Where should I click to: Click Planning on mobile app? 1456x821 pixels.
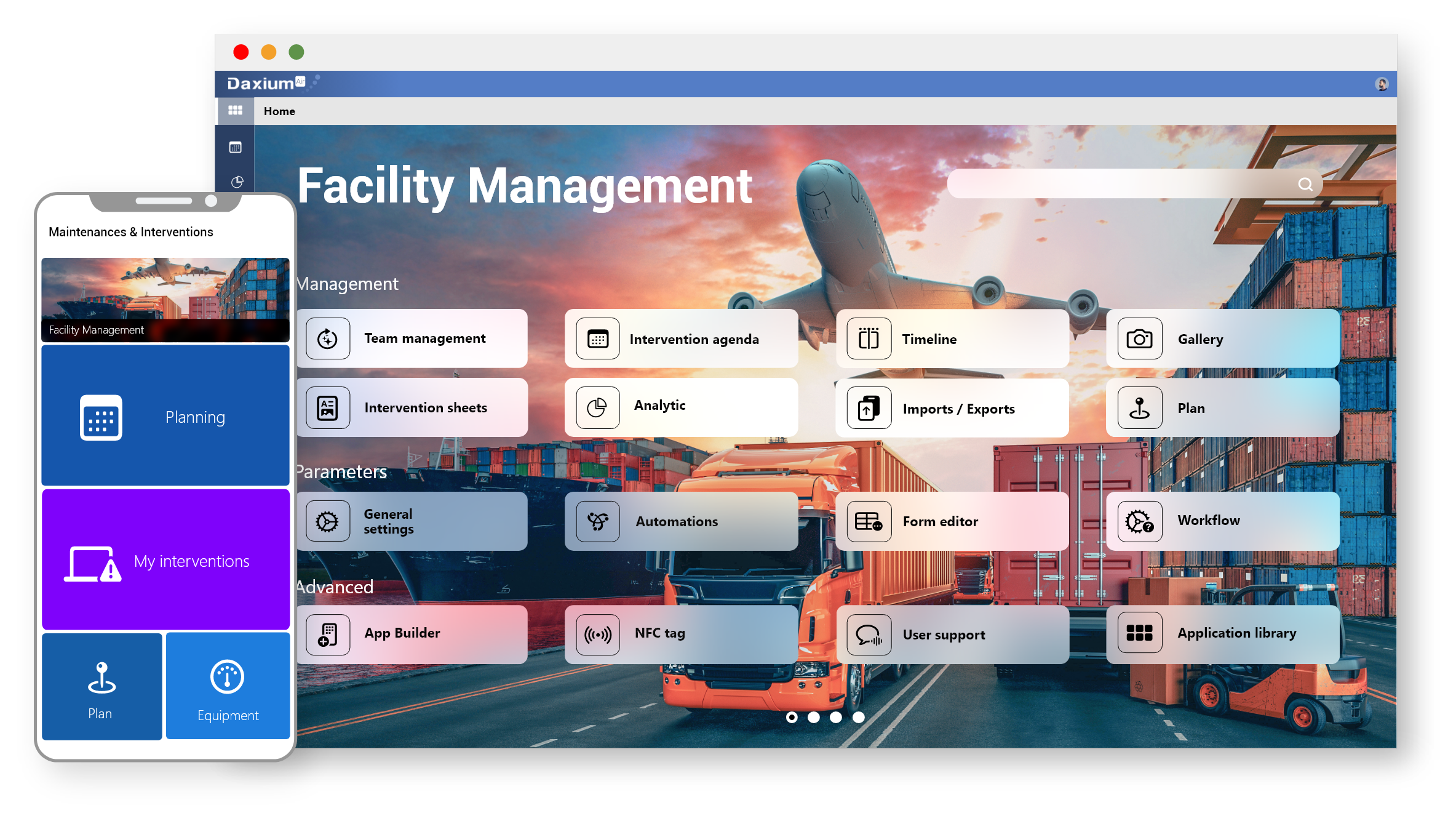(x=165, y=417)
